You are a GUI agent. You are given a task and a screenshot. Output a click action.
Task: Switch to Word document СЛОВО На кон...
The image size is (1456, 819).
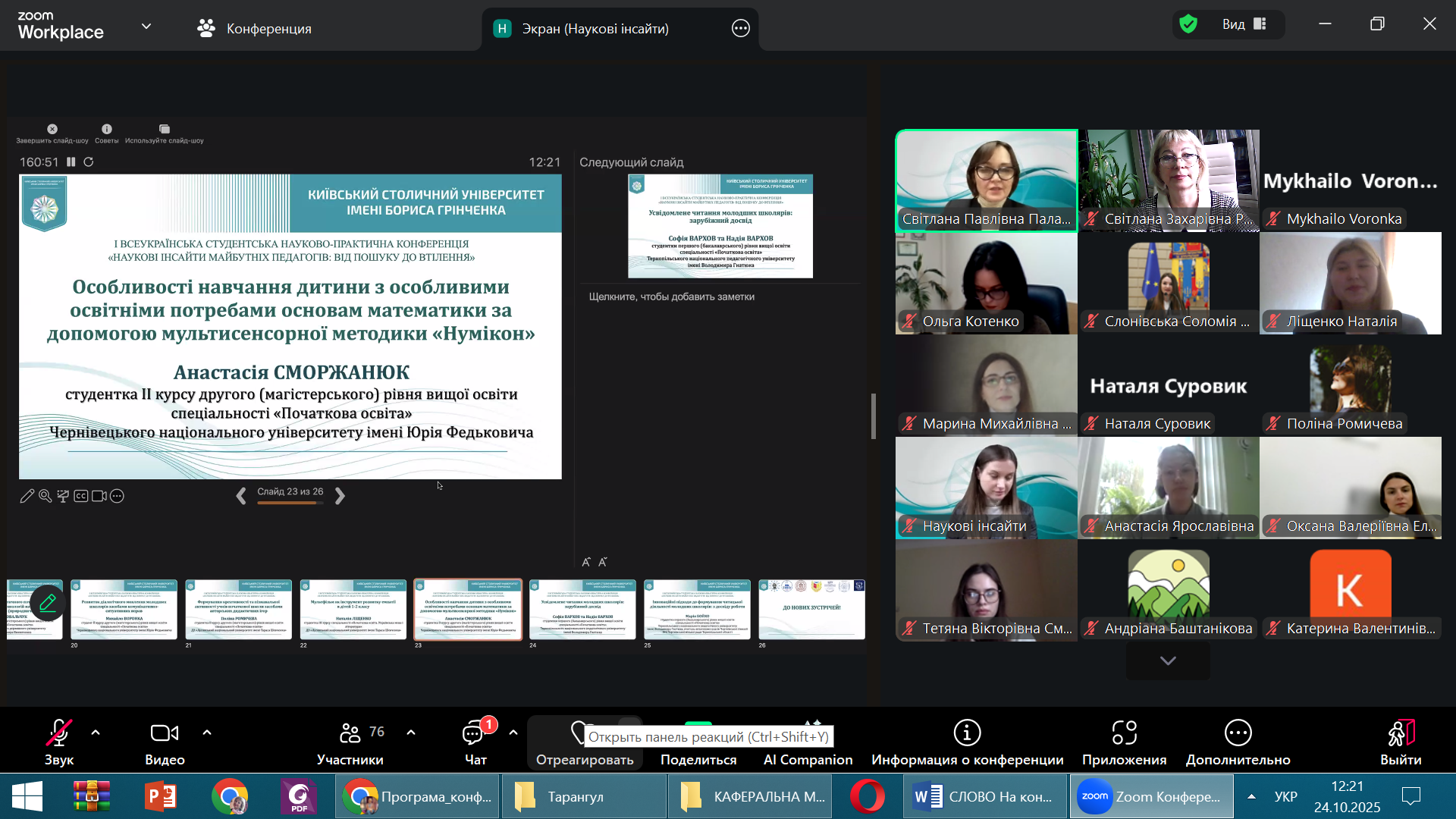click(985, 796)
